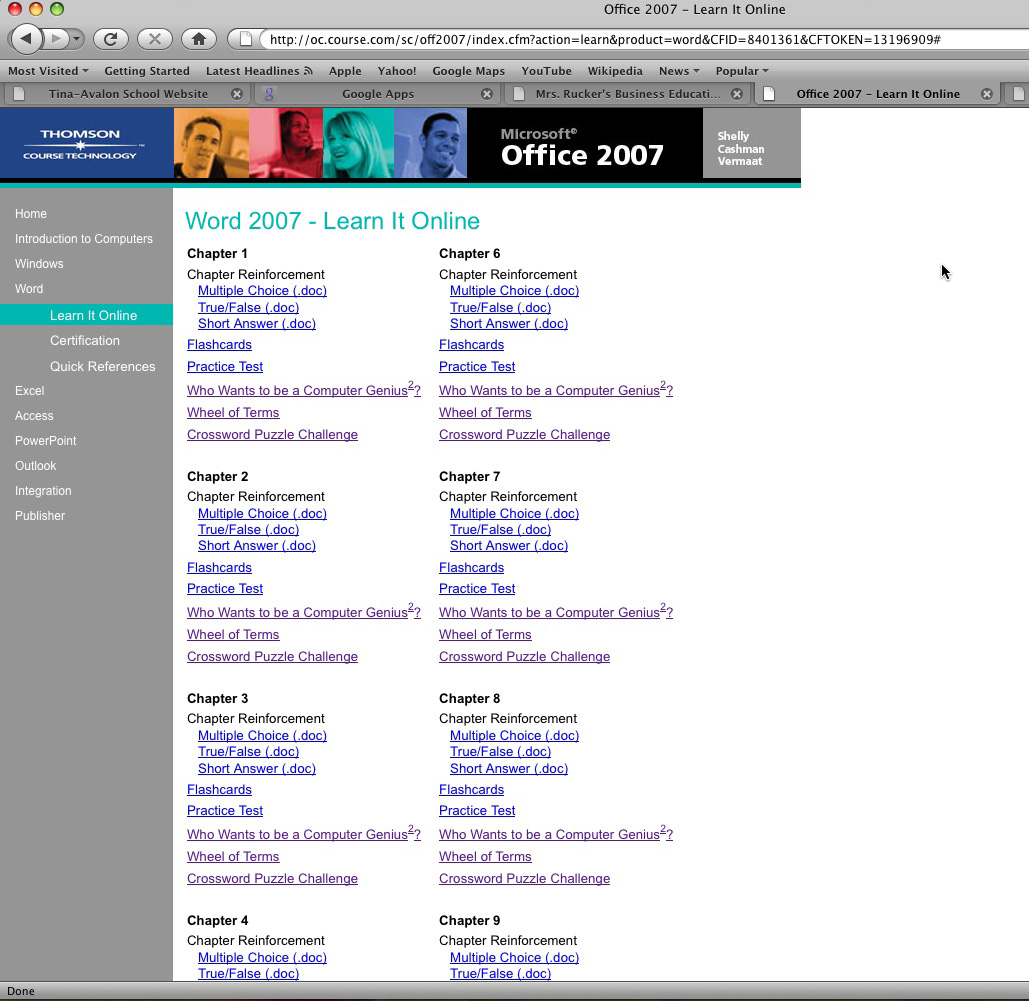Open Chapter 1 Short Answer (.doc)

pyautogui.click(x=257, y=324)
